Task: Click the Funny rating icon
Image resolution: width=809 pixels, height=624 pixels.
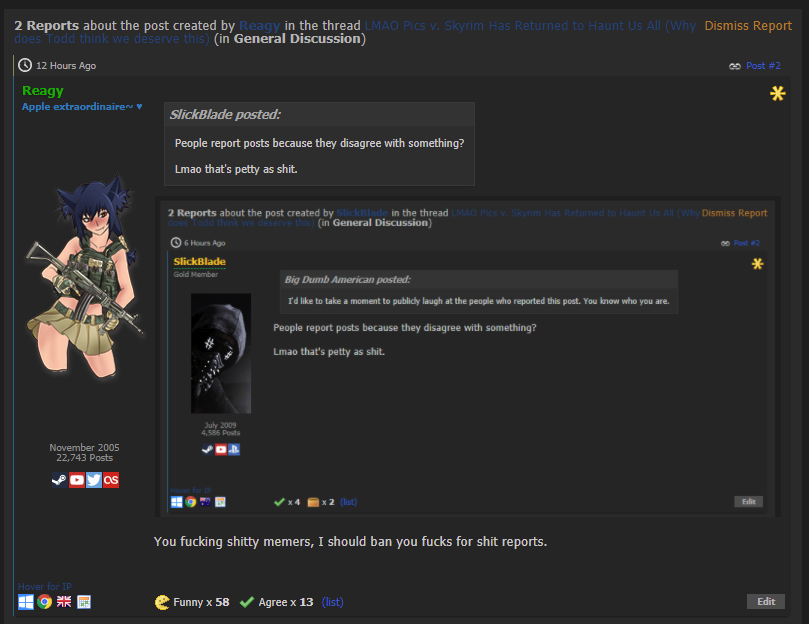Action: pos(162,602)
